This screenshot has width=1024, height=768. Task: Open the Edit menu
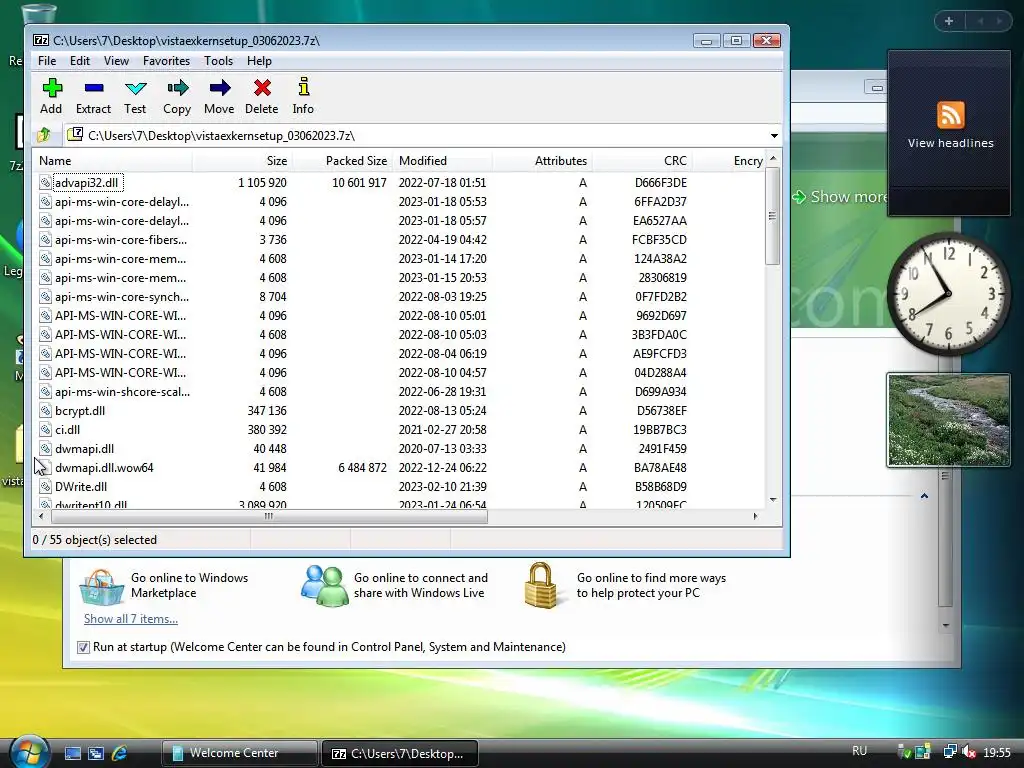(80, 61)
